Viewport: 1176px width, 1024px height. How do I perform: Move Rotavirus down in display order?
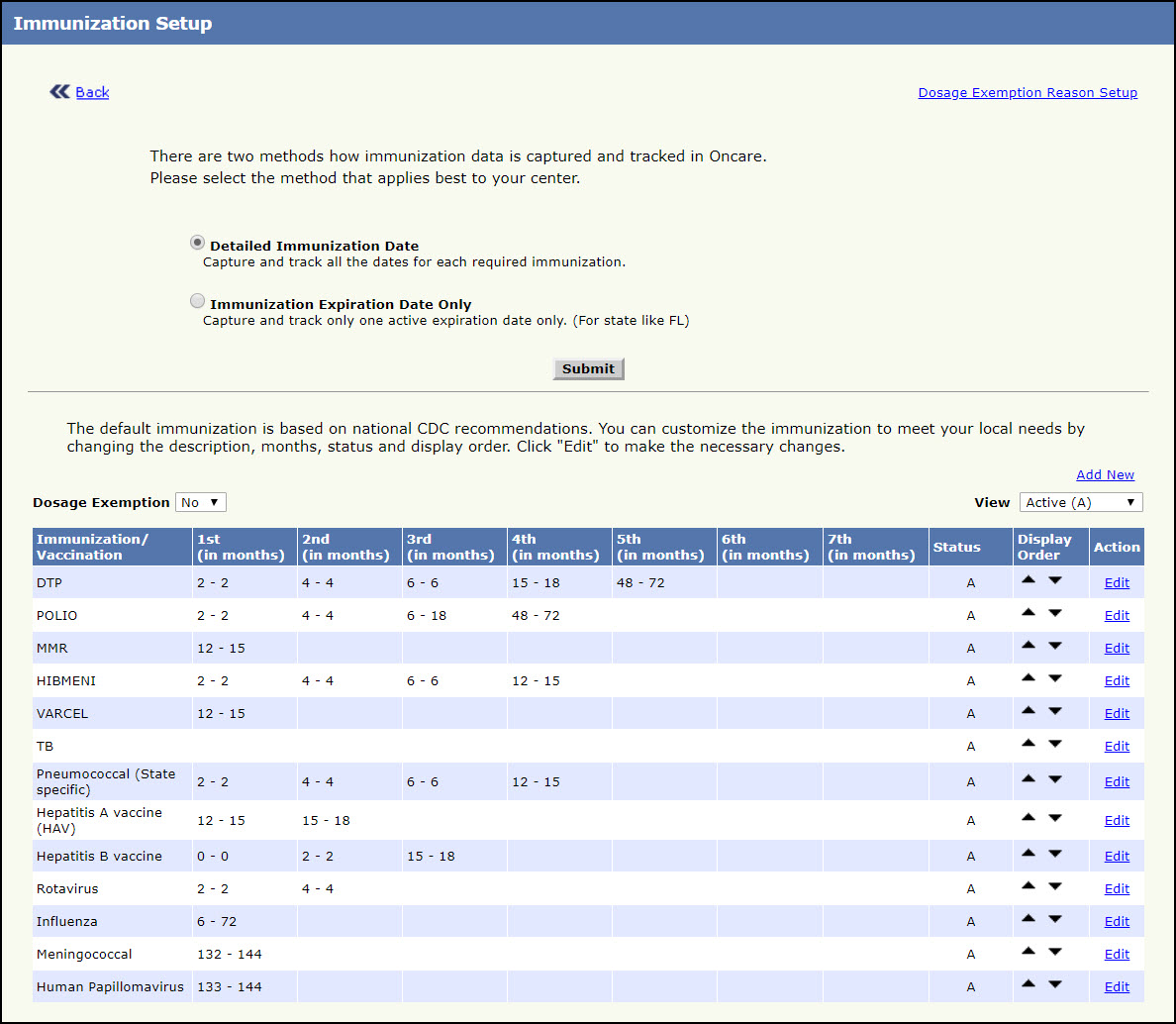[1055, 886]
